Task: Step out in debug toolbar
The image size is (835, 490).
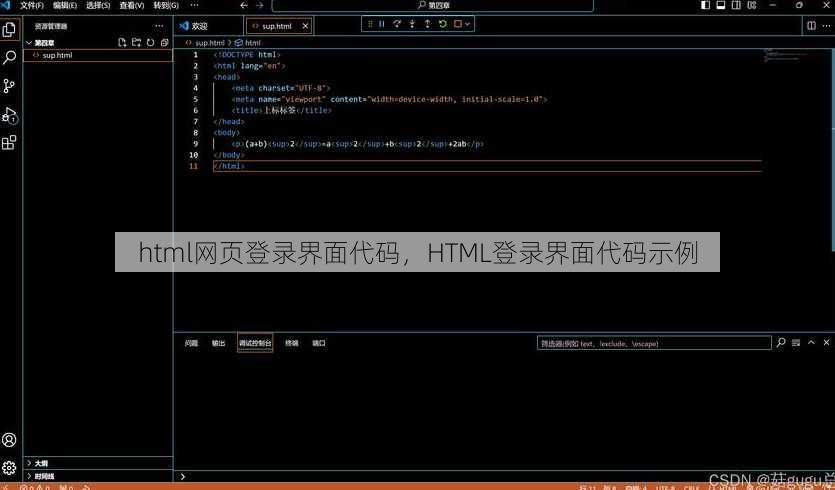Action: [427, 24]
